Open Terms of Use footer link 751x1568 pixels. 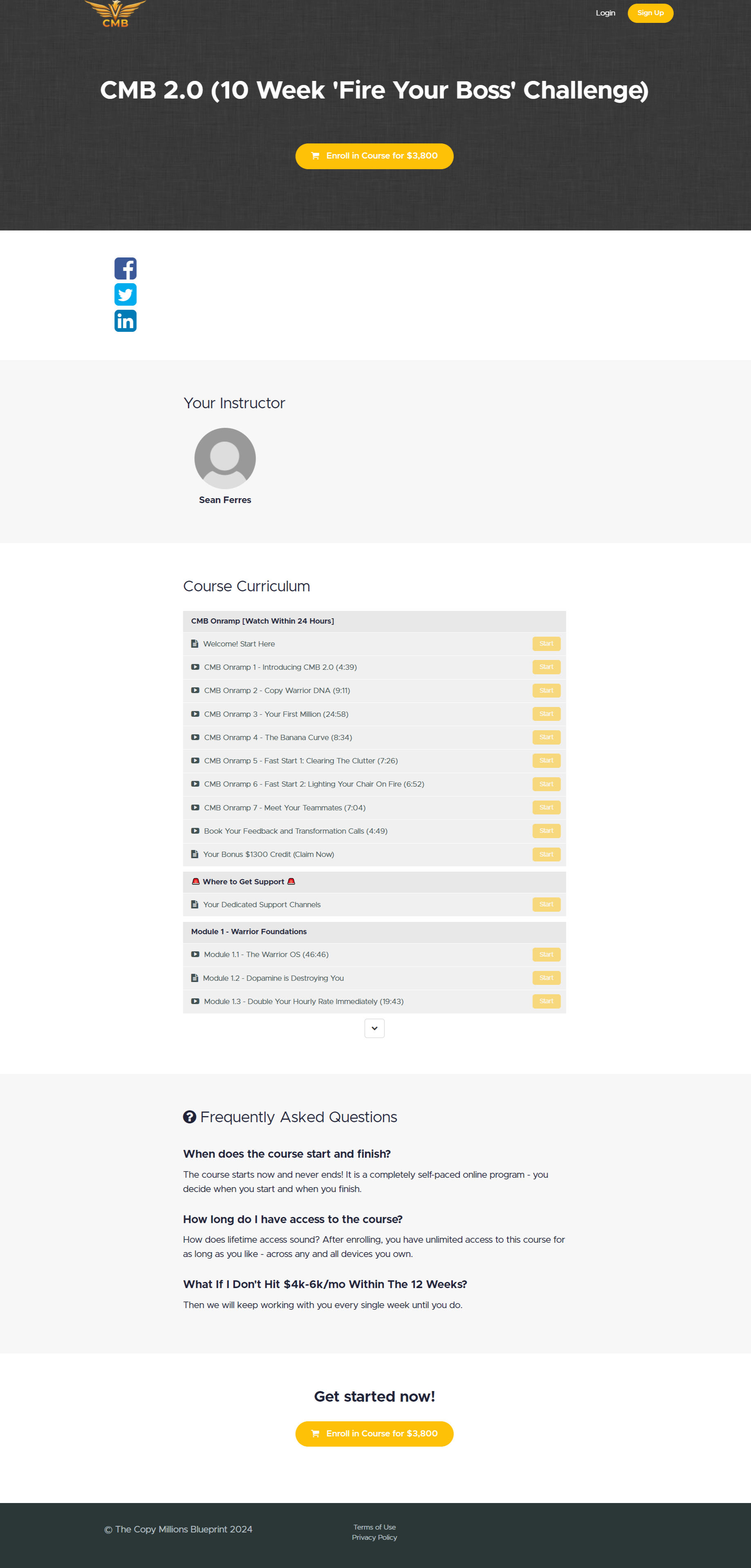[x=374, y=1527]
